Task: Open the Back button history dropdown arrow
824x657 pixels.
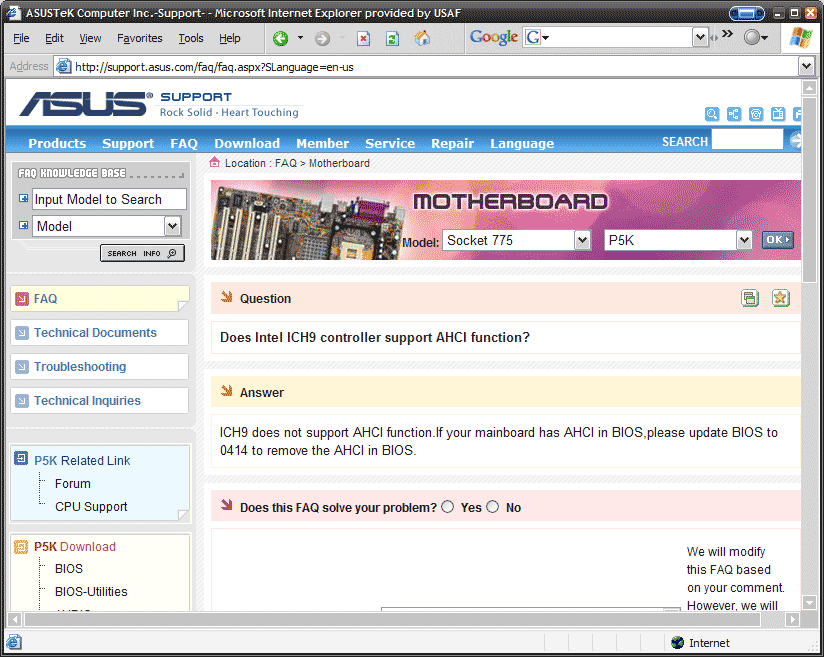Action: coord(301,37)
